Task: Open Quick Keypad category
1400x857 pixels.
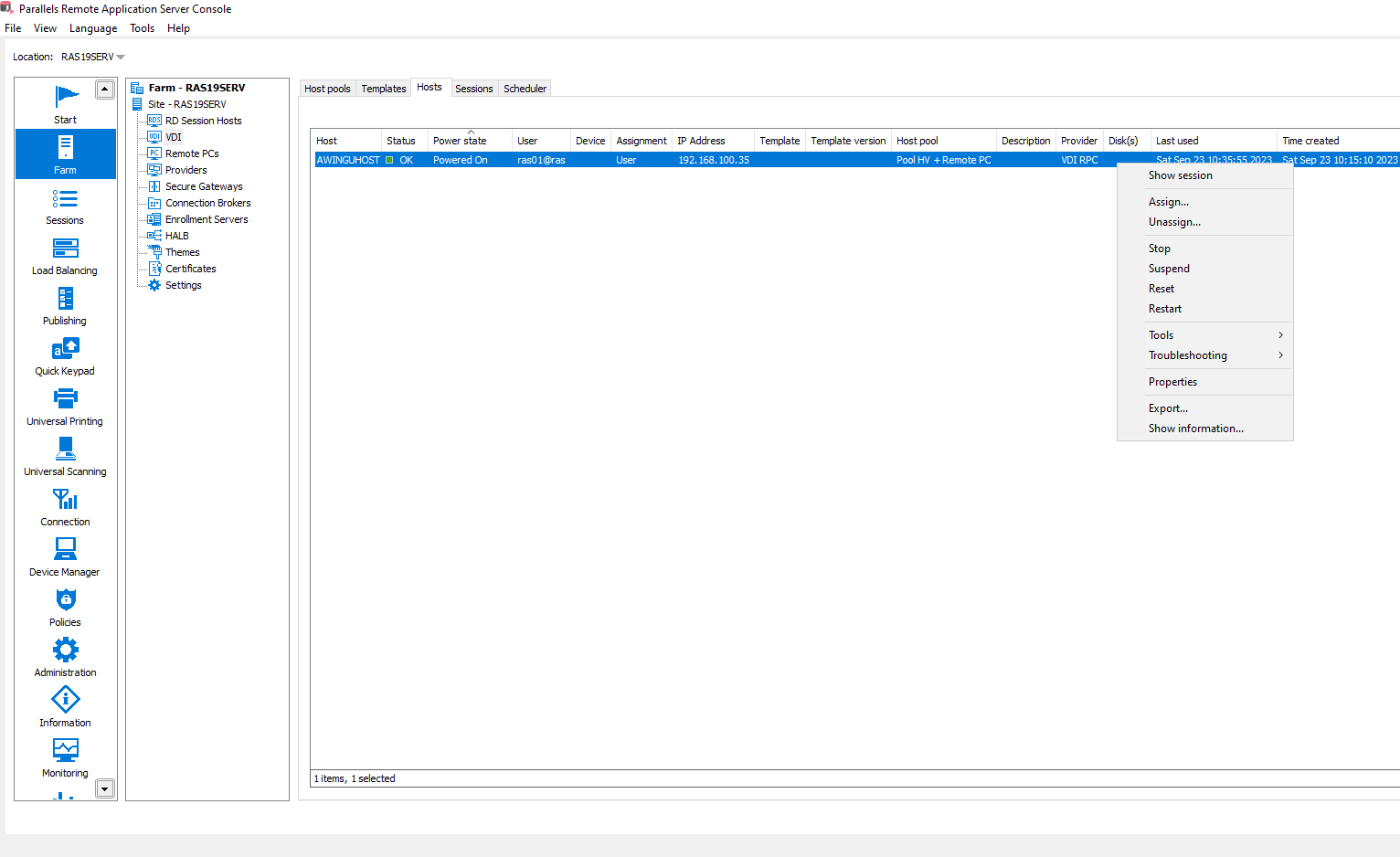Action: point(65,356)
